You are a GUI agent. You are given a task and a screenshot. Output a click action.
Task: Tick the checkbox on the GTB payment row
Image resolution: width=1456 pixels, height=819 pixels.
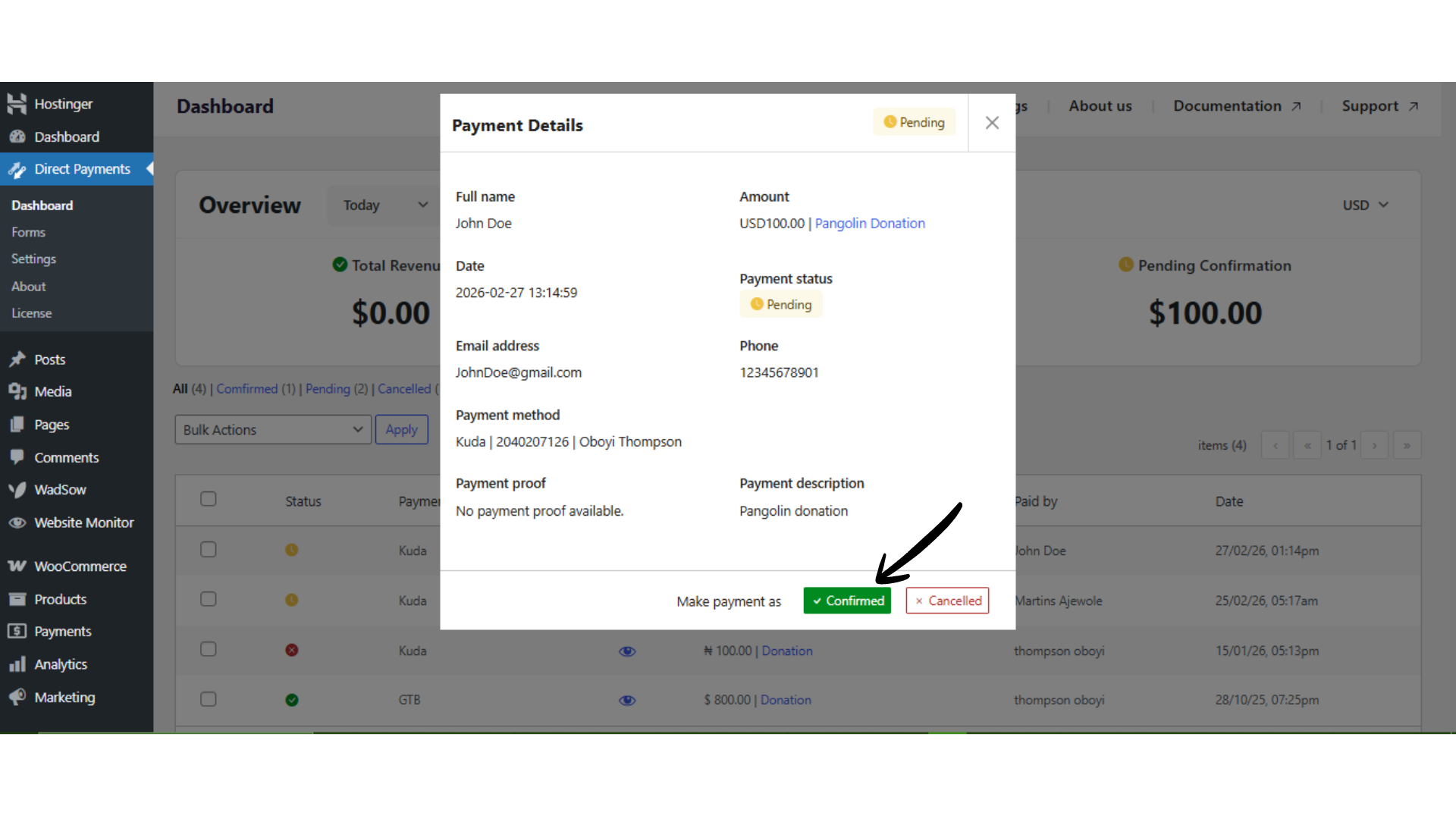click(209, 699)
